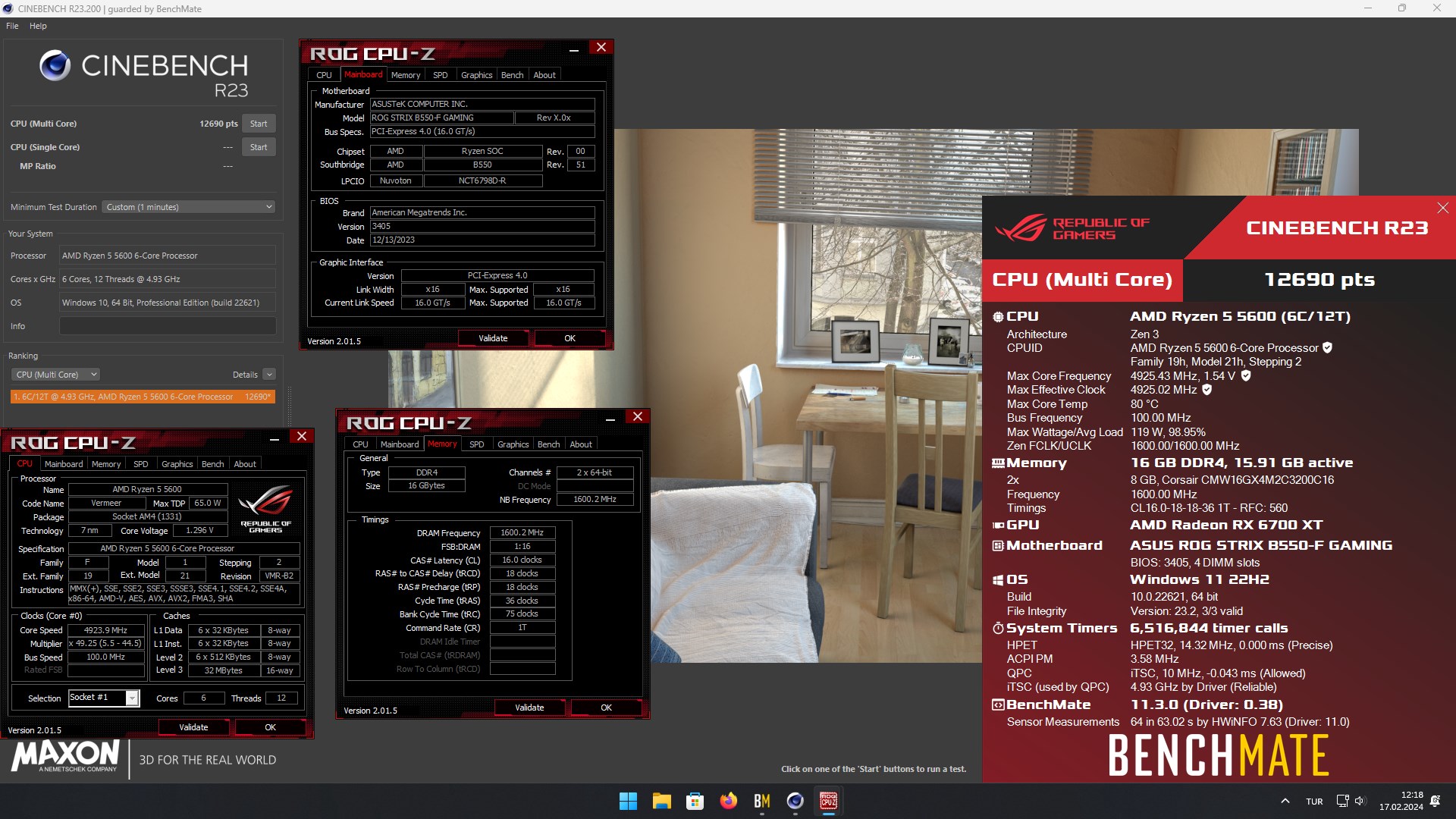Launch Firefox from the taskbar

point(728,801)
